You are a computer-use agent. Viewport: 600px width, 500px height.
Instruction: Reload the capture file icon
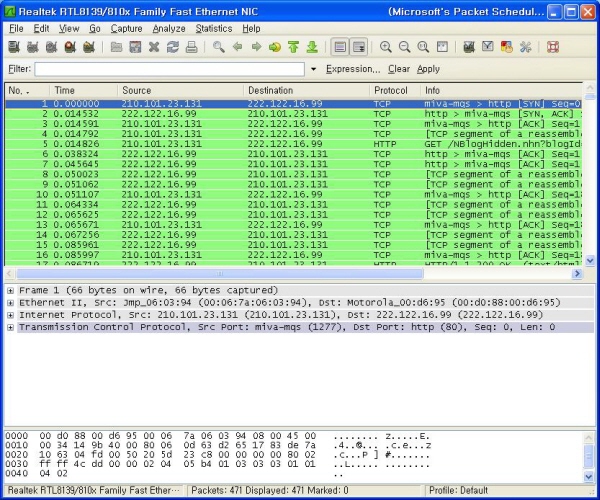click(x=173, y=47)
